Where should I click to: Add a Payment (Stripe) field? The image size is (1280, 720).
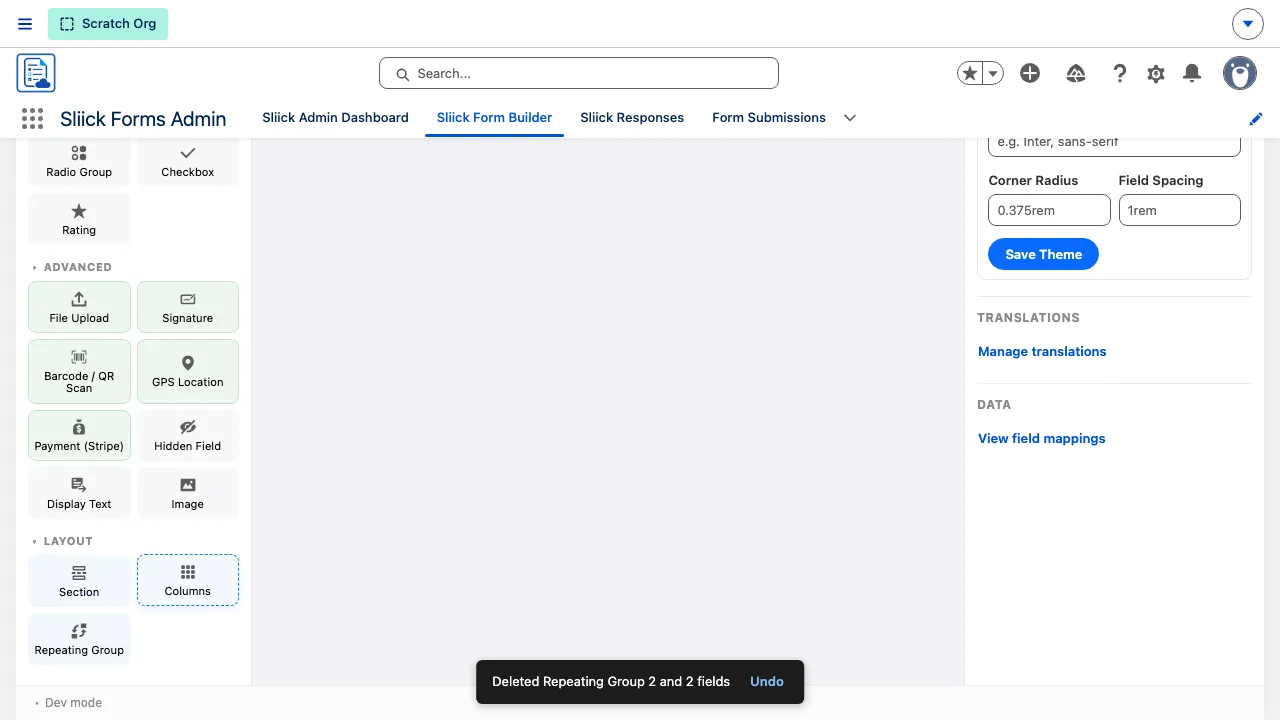[x=79, y=435]
